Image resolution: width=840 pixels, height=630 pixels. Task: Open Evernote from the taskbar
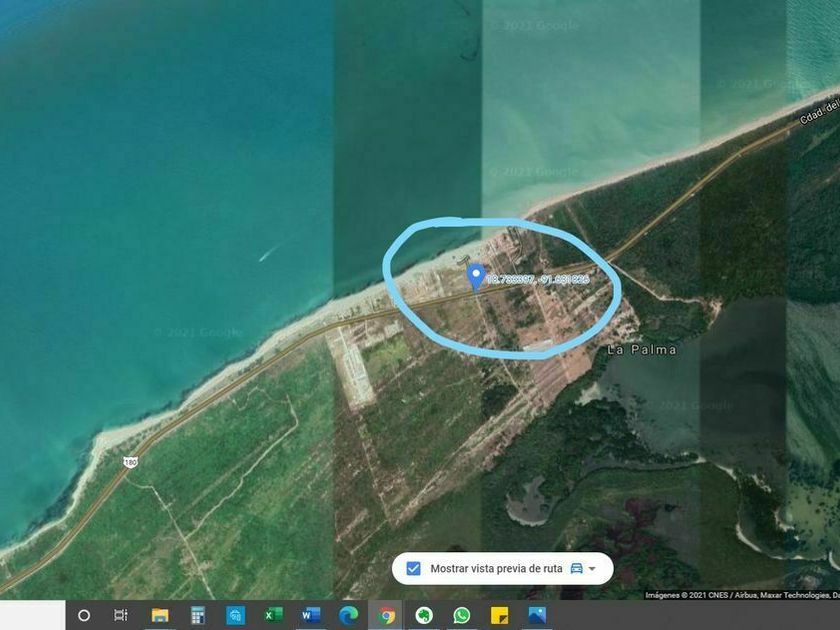pyautogui.click(x=424, y=616)
